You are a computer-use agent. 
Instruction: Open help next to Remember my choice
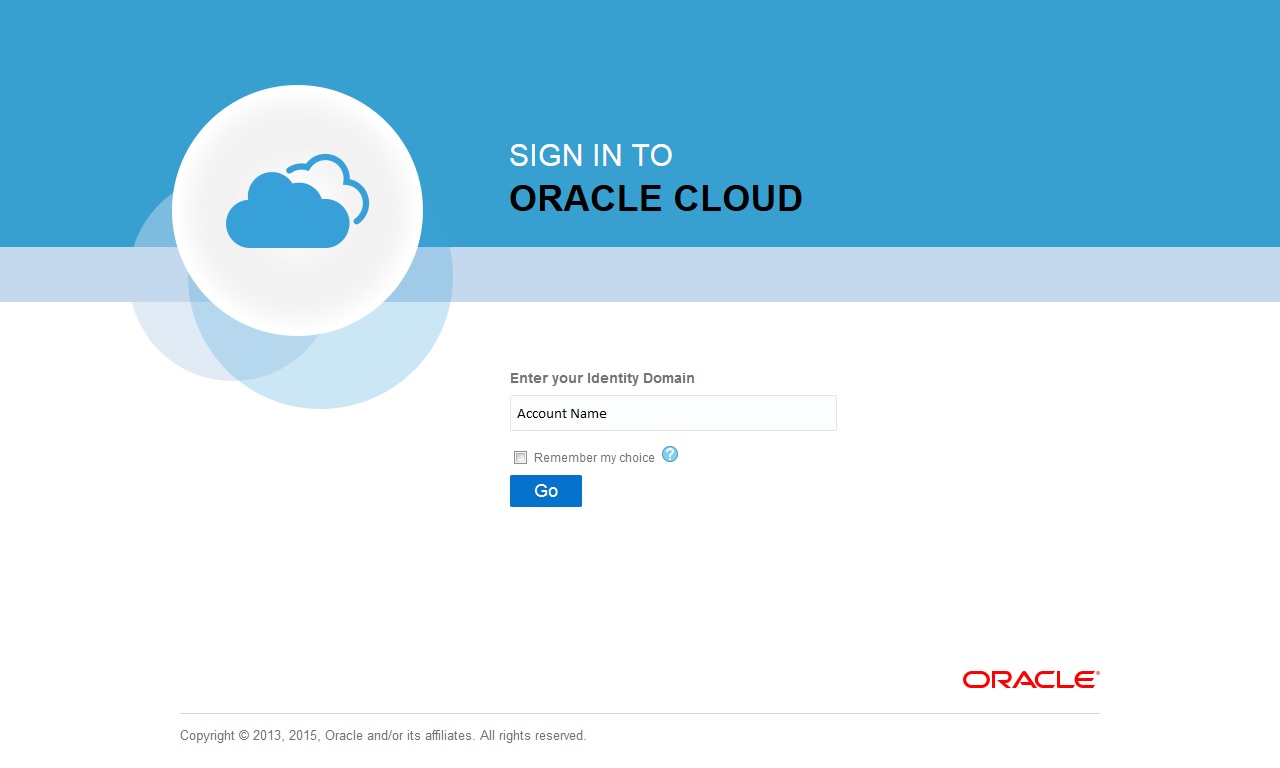[x=670, y=455]
